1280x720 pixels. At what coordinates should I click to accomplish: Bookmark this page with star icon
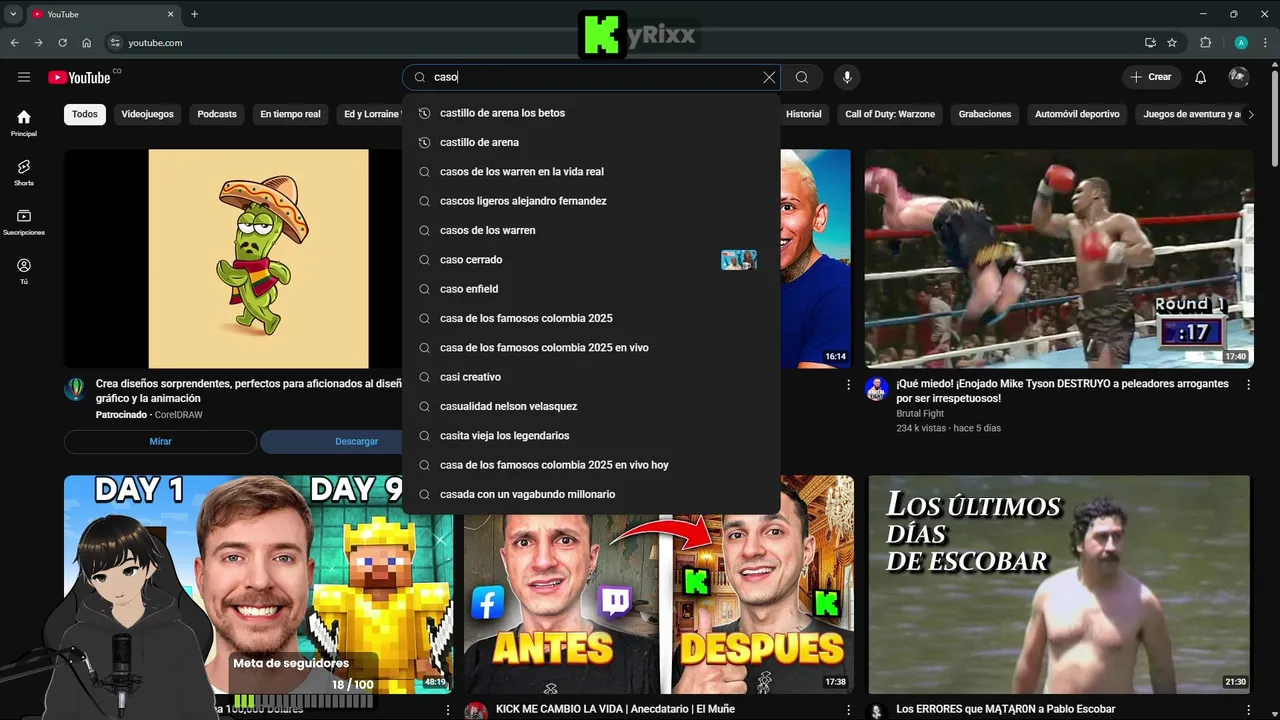pyautogui.click(x=1172, y=43)
